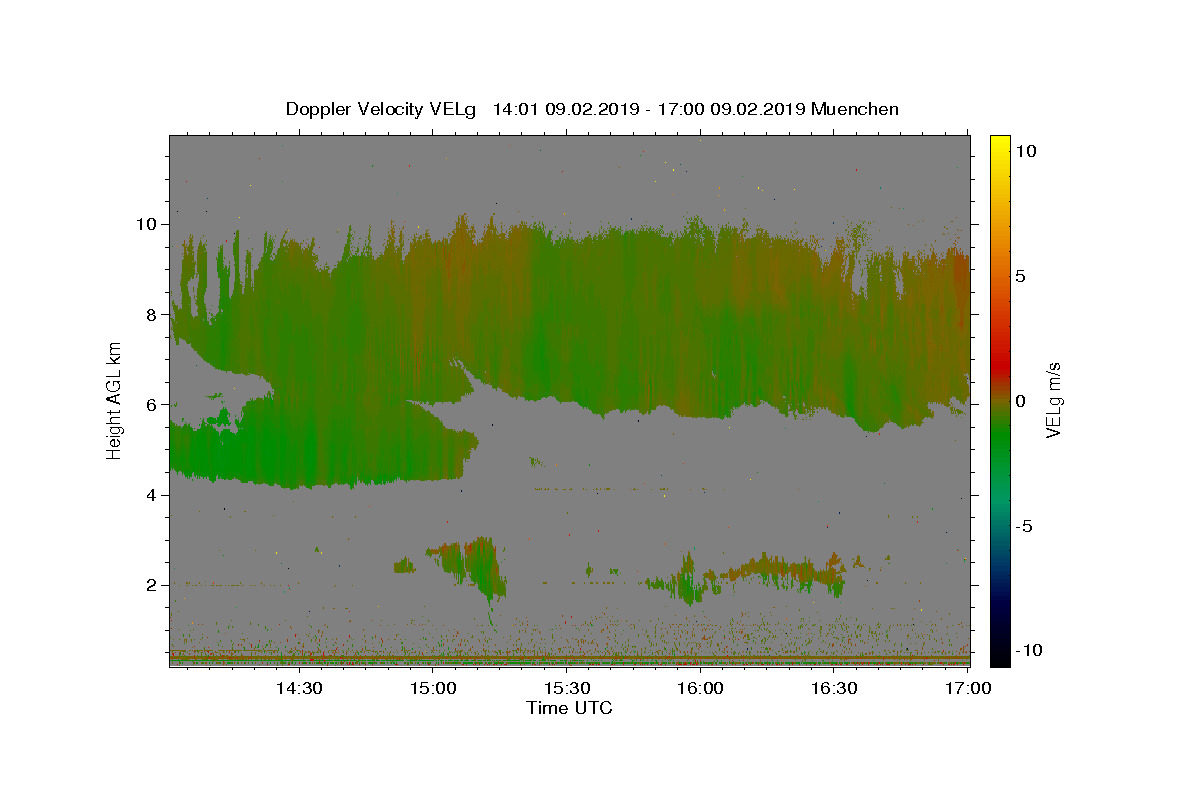Click the 'VELg m/s' colorbar label

pyautogui.click(x=1053, y=400)
